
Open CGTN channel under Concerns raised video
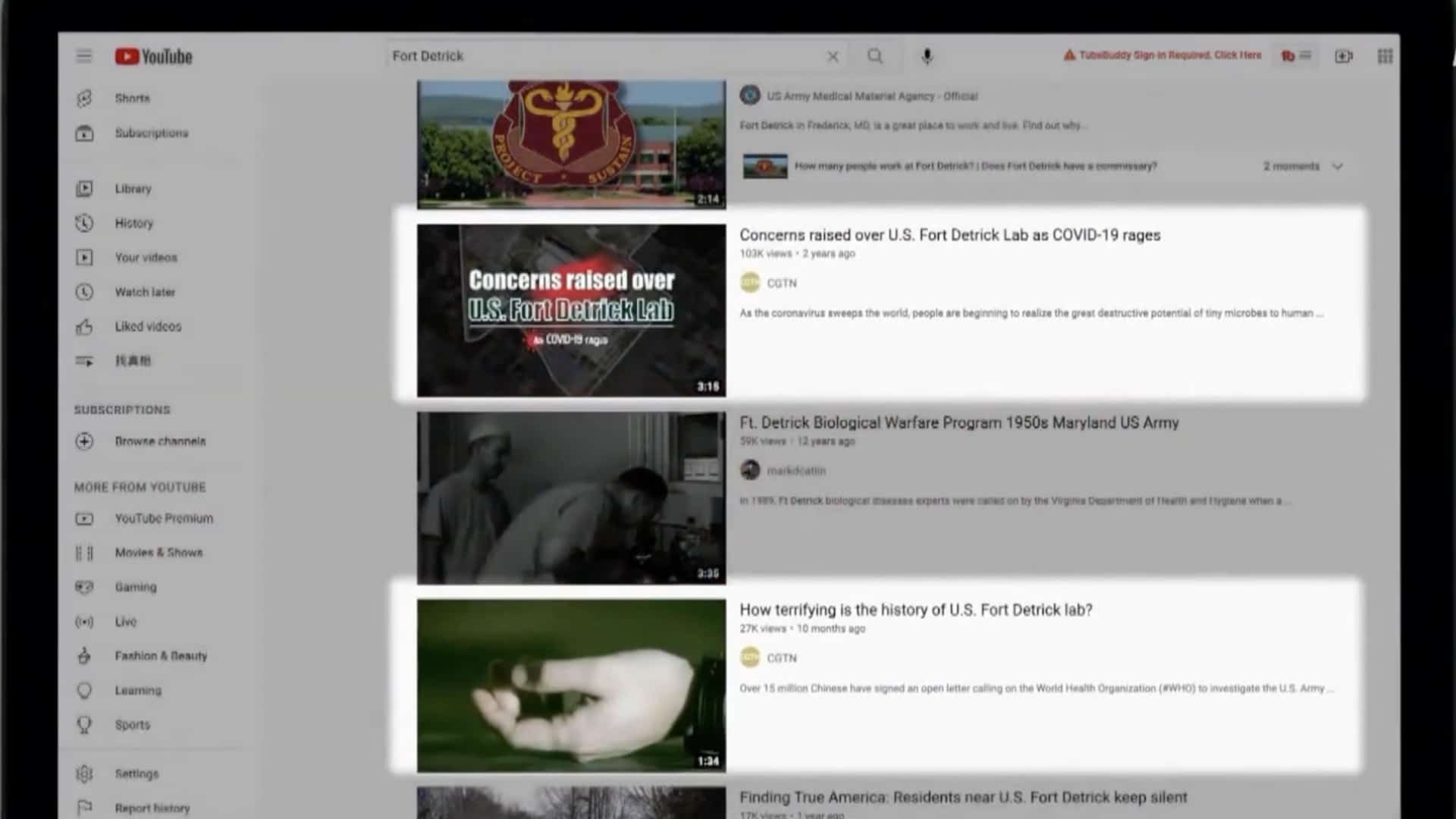point(782,283)
